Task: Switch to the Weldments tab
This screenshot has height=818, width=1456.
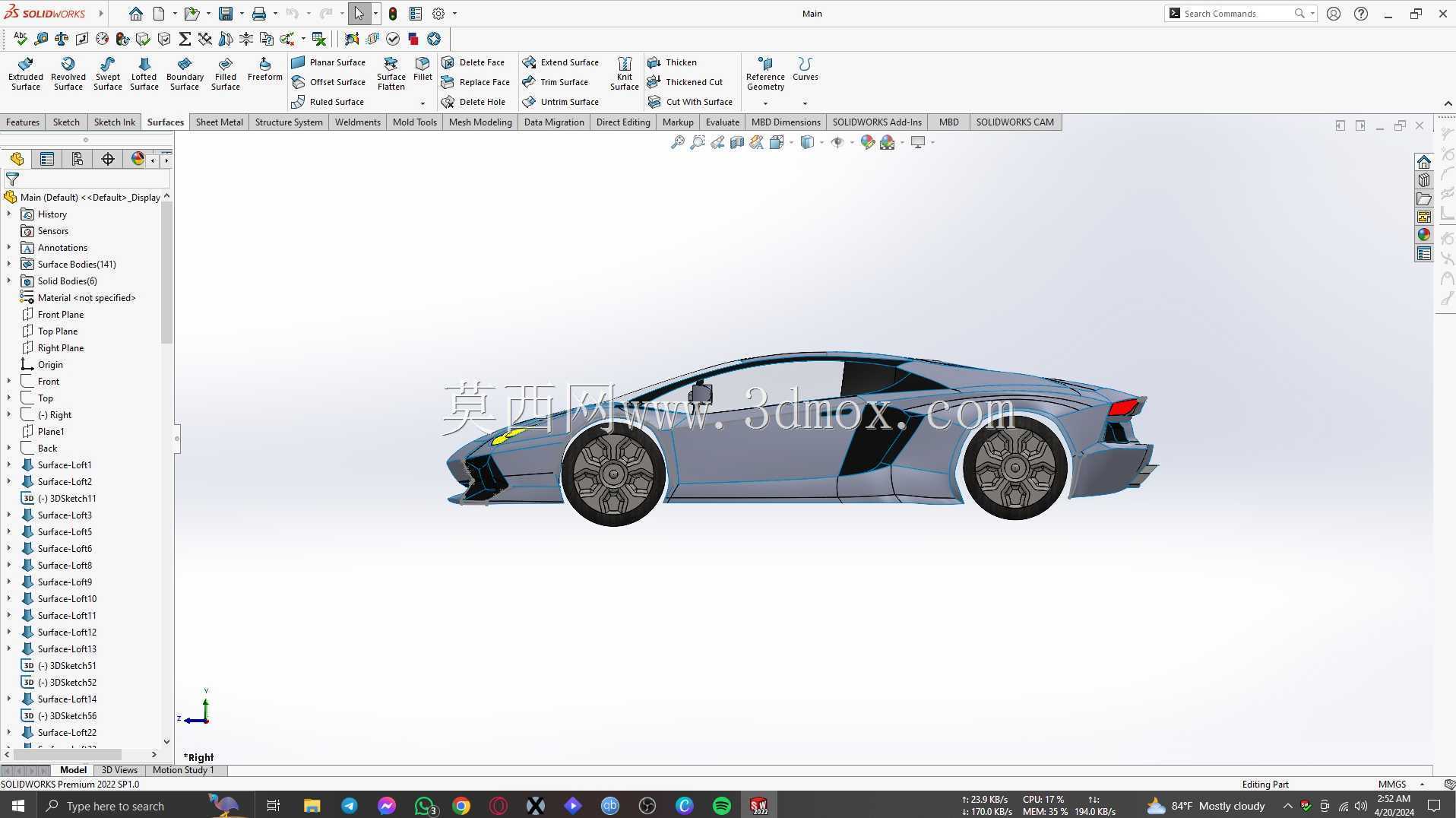Action: 358,122
